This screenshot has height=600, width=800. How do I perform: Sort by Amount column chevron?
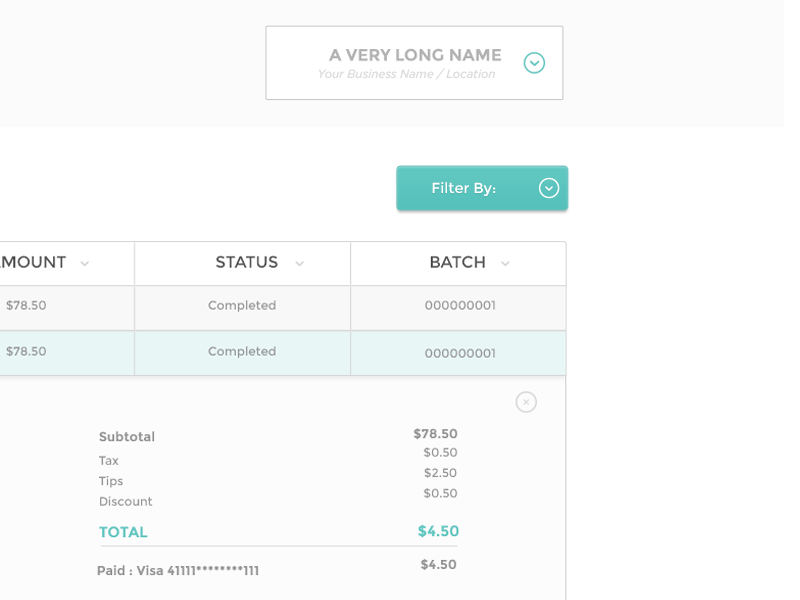pyautogui.click(x=85, y=263)
